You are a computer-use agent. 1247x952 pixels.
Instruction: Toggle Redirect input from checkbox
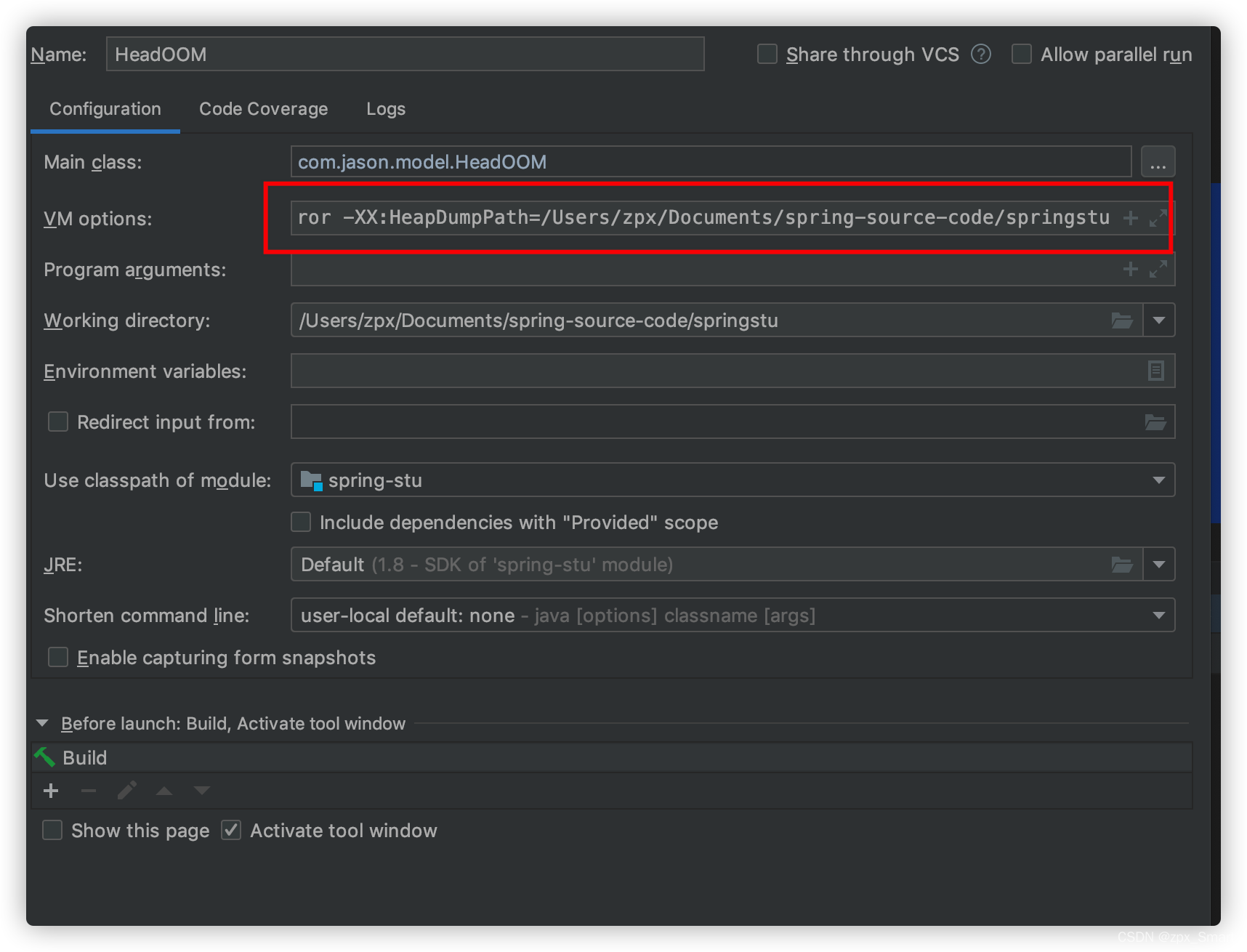(58, 422)
